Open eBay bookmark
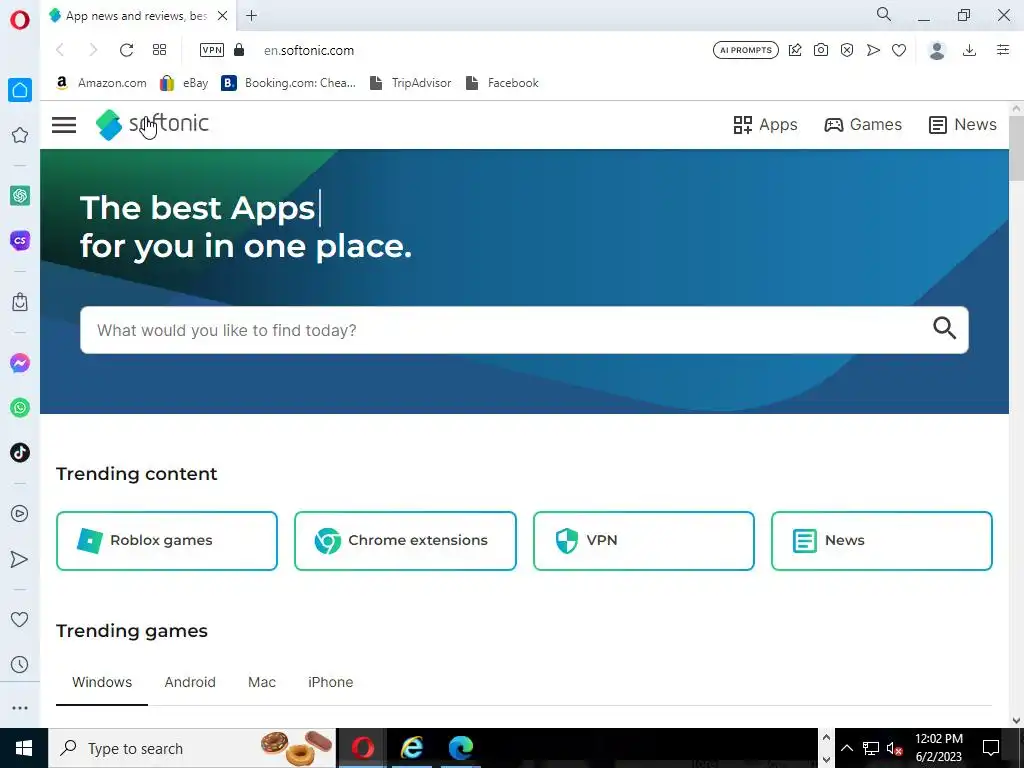This screenshot has height=768, width=1024. tap(185, 83)
